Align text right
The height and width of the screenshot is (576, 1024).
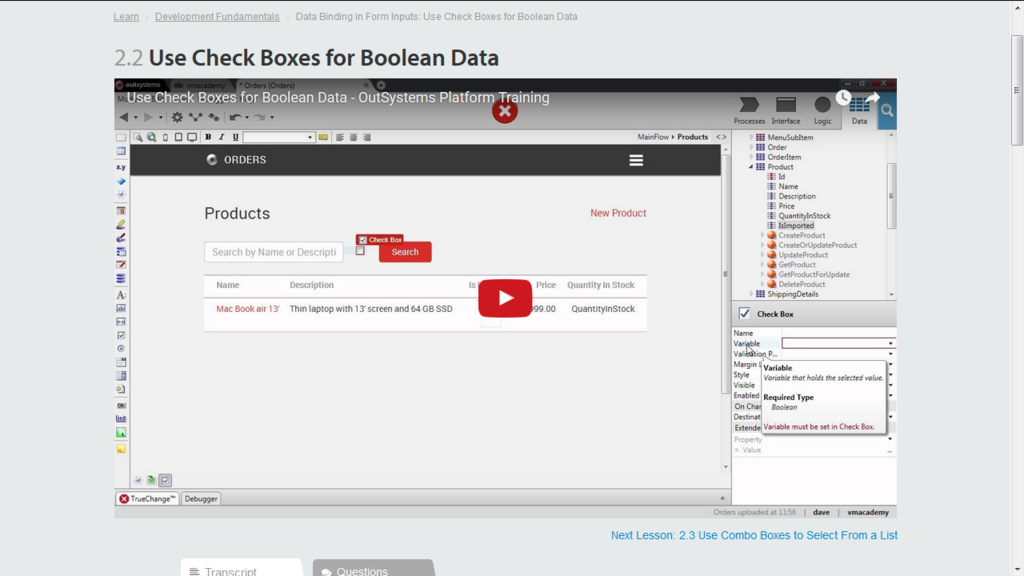click(367, 137)
